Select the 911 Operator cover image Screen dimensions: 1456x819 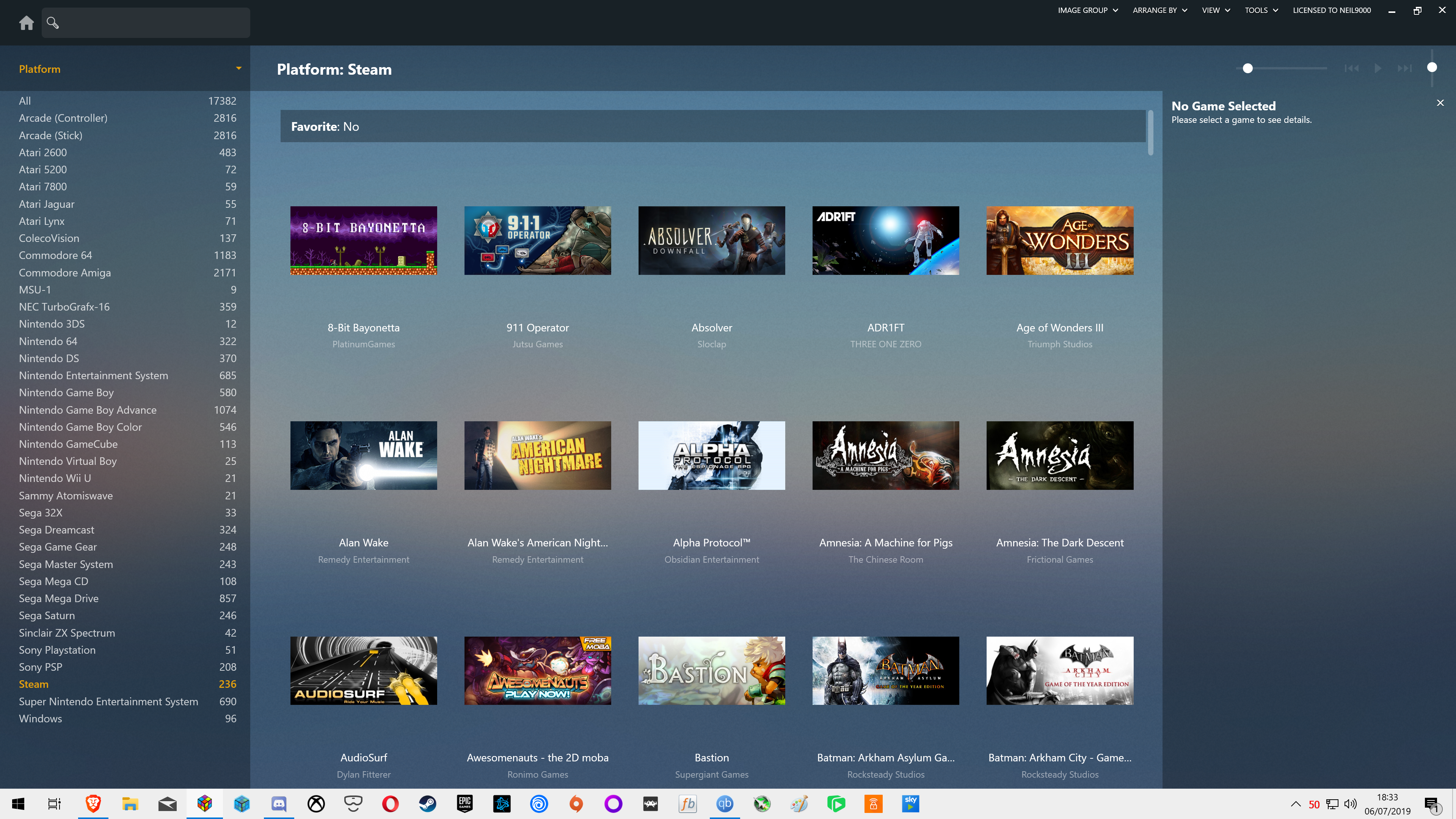click(x=538, y=240)
